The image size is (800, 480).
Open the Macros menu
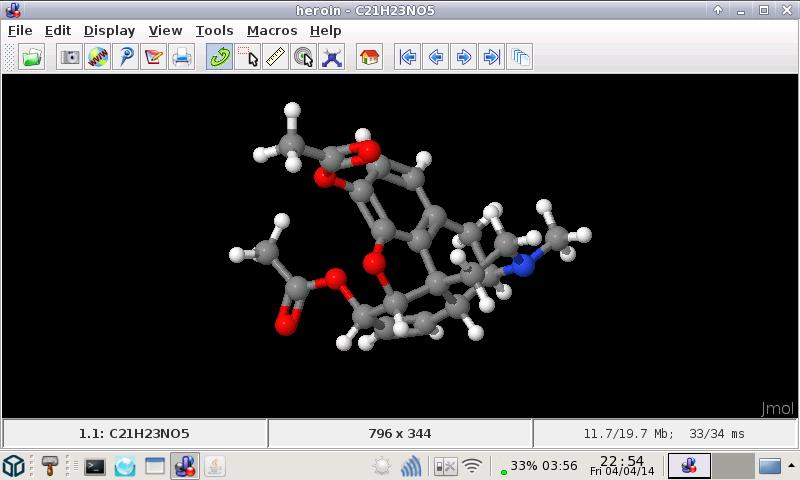pos(272,31)
